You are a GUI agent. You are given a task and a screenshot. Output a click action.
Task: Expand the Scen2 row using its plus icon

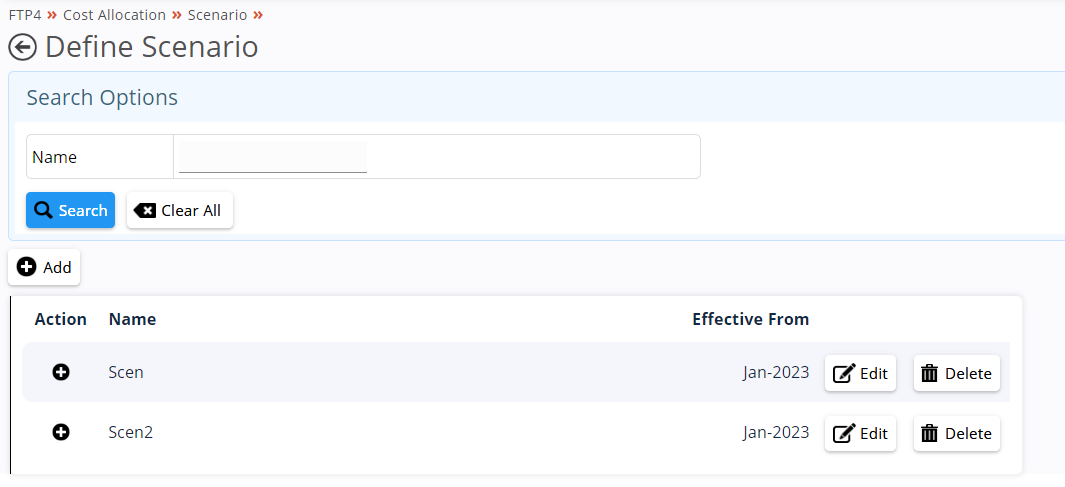61,432
